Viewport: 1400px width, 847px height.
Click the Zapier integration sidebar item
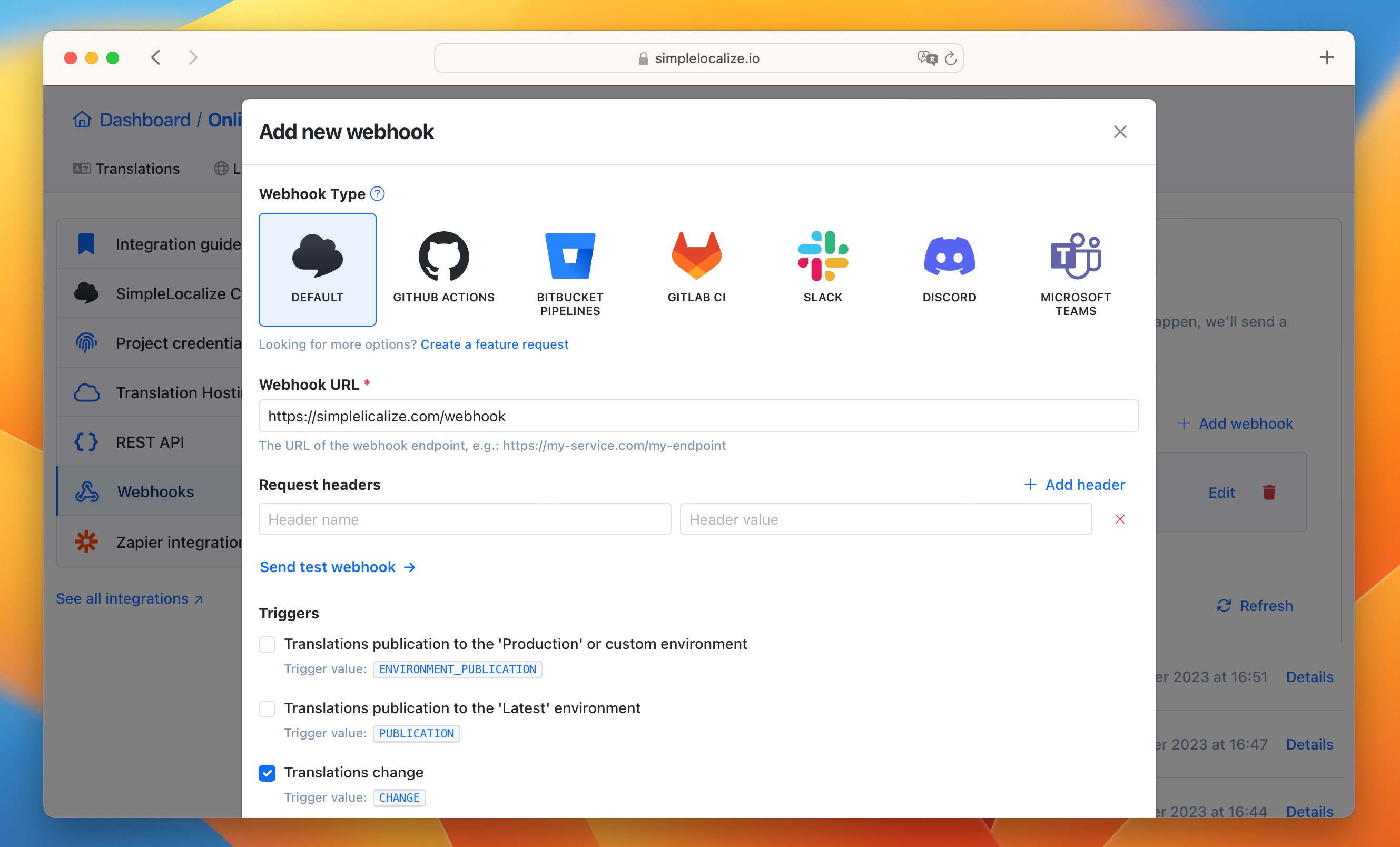156,541
